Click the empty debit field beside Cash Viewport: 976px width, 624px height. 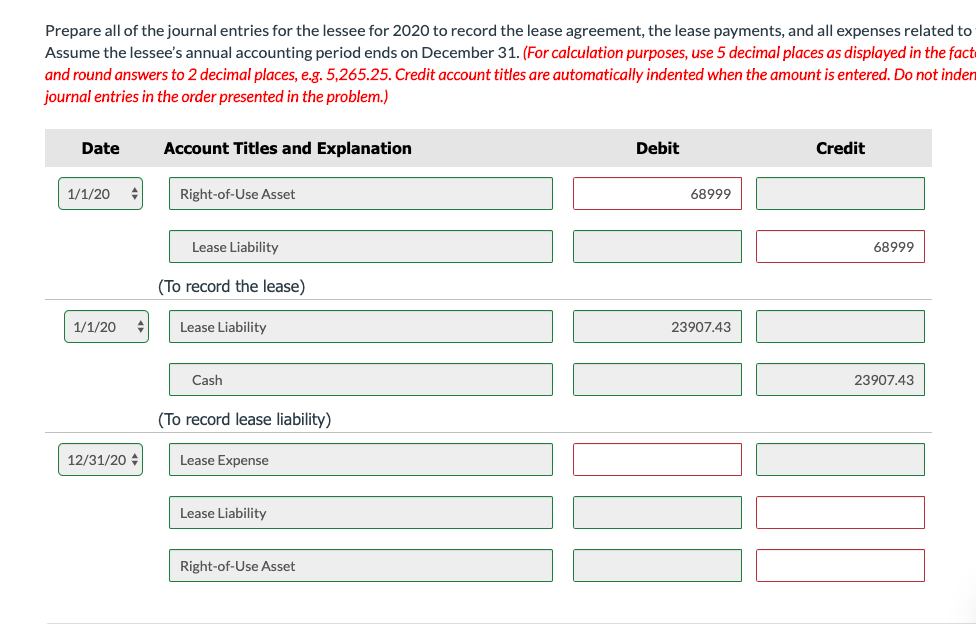coord(657,380)
